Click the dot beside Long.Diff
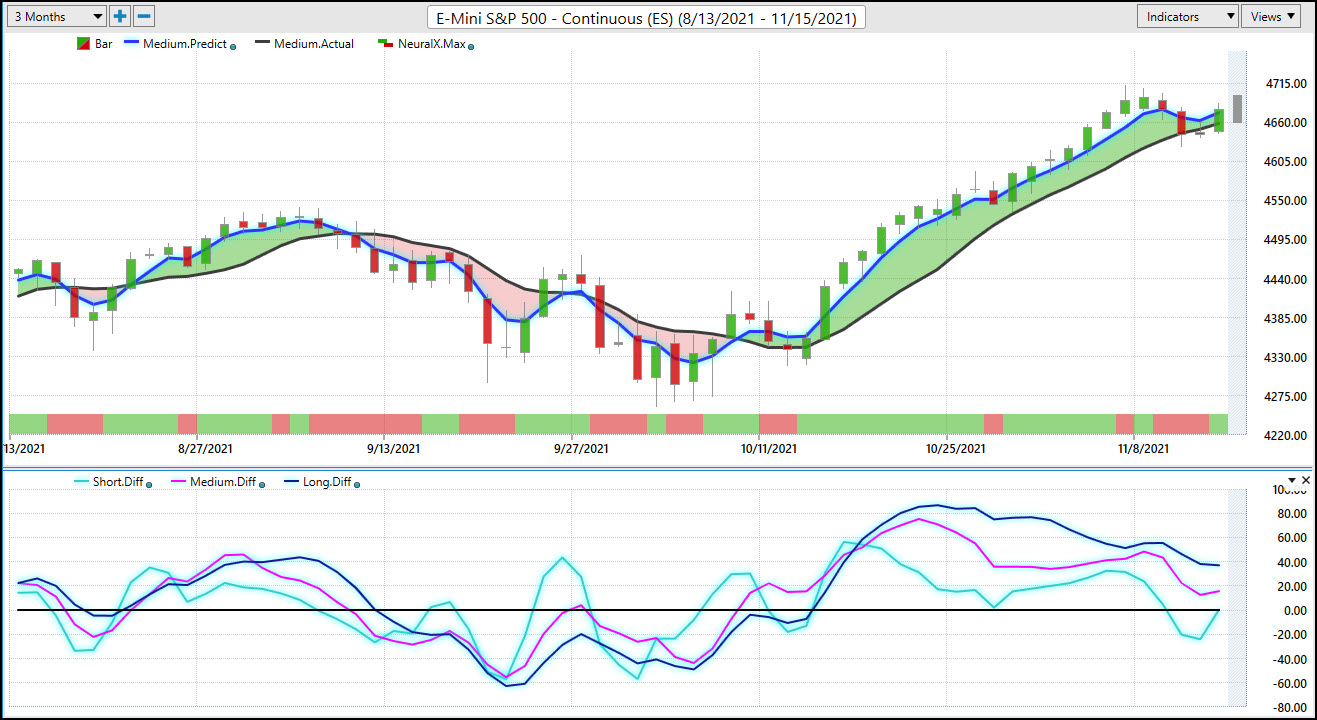Image resolution: width=1317 pixels, height=720 pixels. tap(357, 484)
